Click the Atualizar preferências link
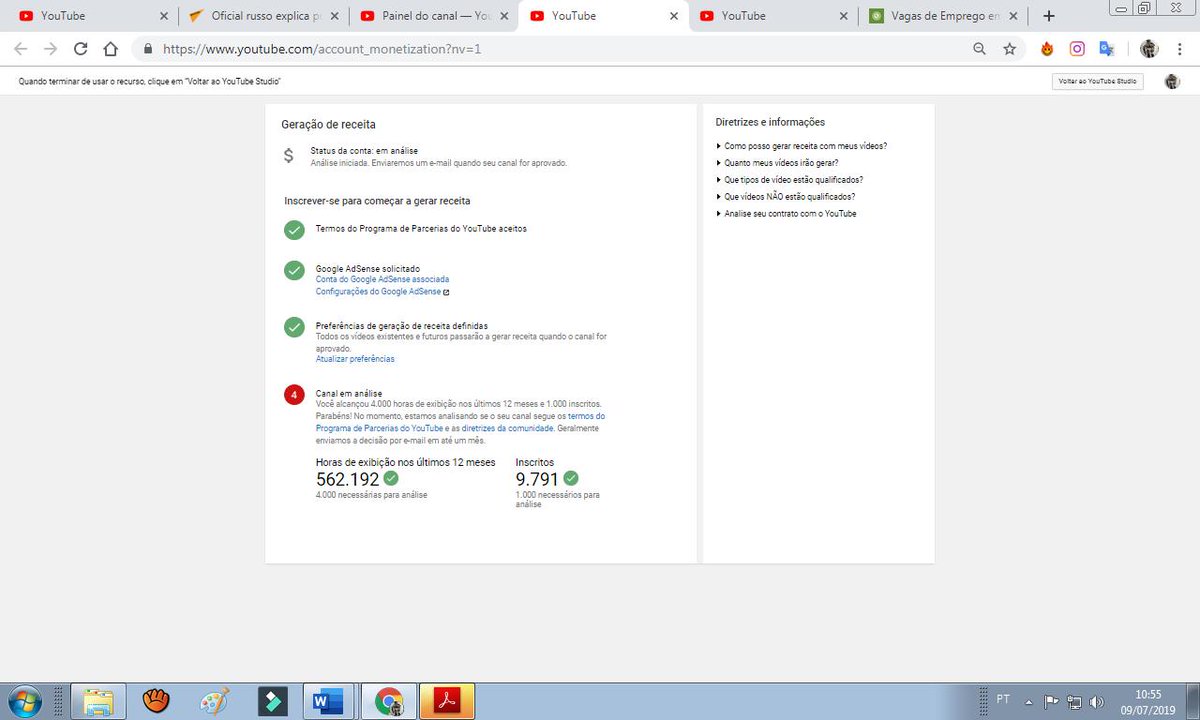This screenshot has height=720, width=1200. point(355,359)
